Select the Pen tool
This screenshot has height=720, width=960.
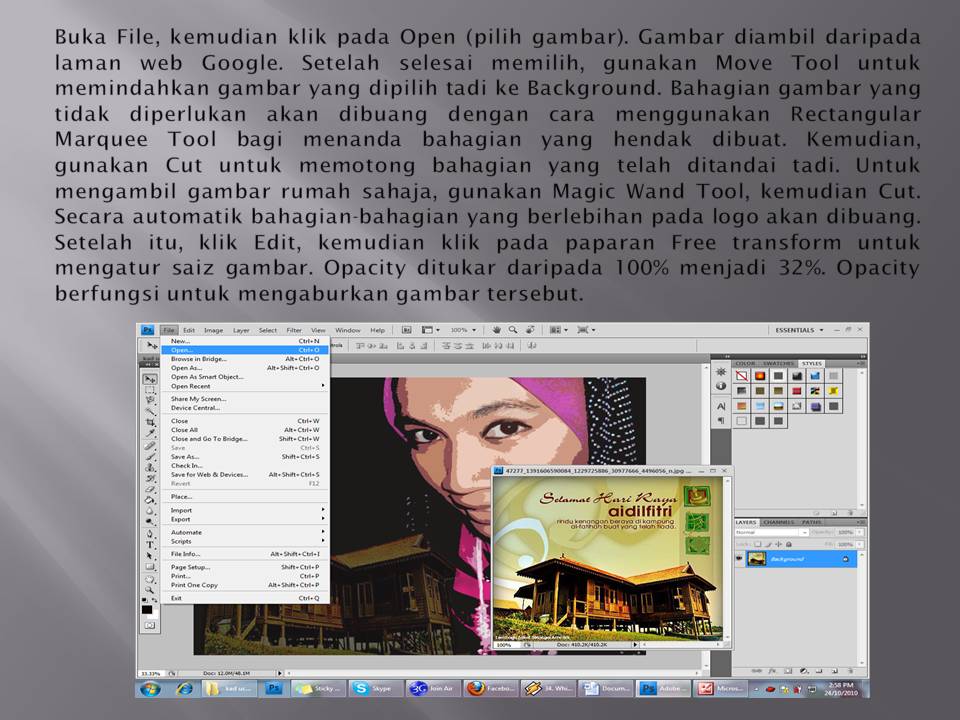[150, 533]
